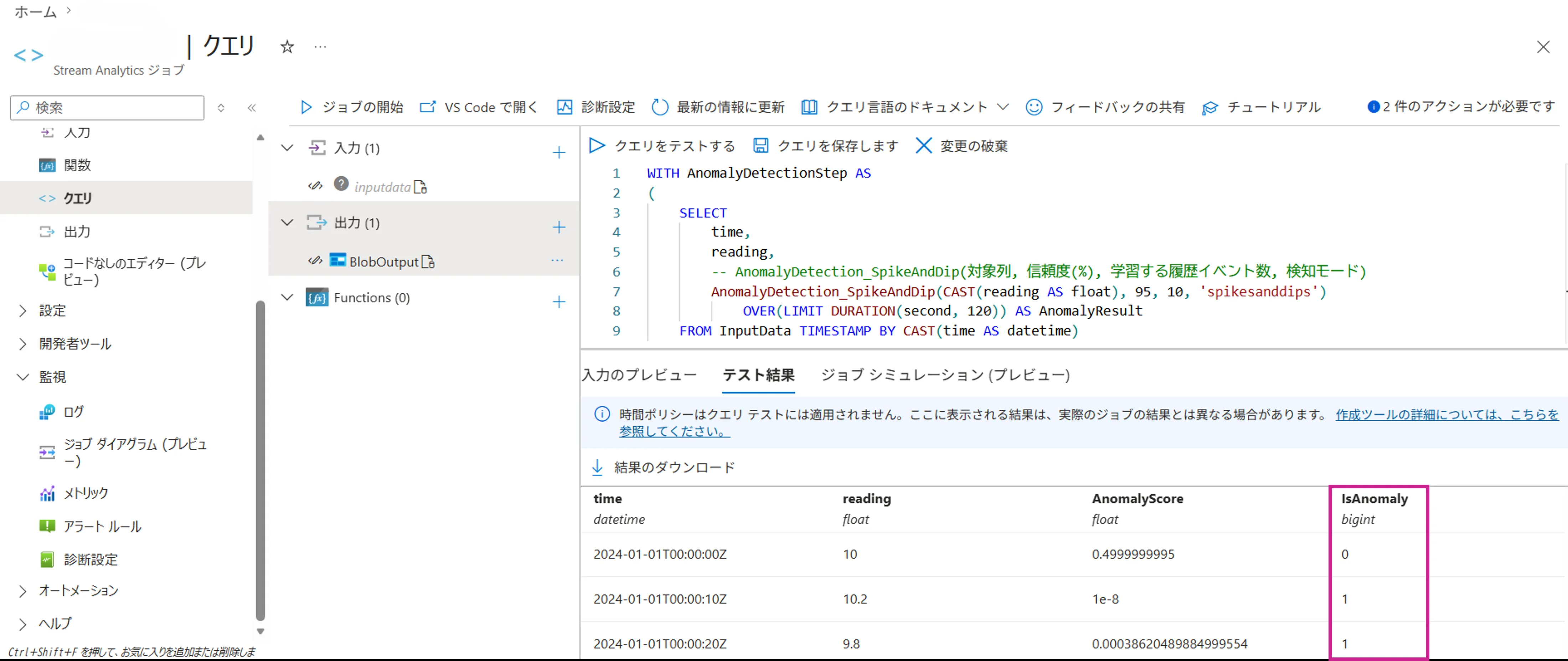Viewport: 1568px width, 661px height.
Task: Select the 0.4999999995 score cell
Action: (x=1133, y=555)
